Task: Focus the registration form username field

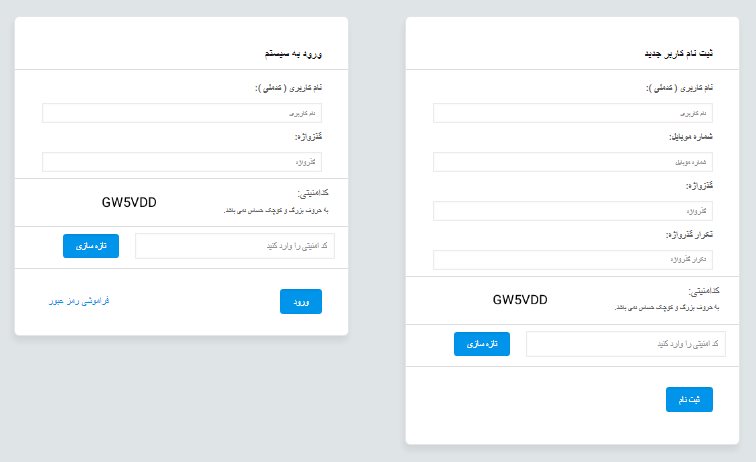Action: click(573, 113)
